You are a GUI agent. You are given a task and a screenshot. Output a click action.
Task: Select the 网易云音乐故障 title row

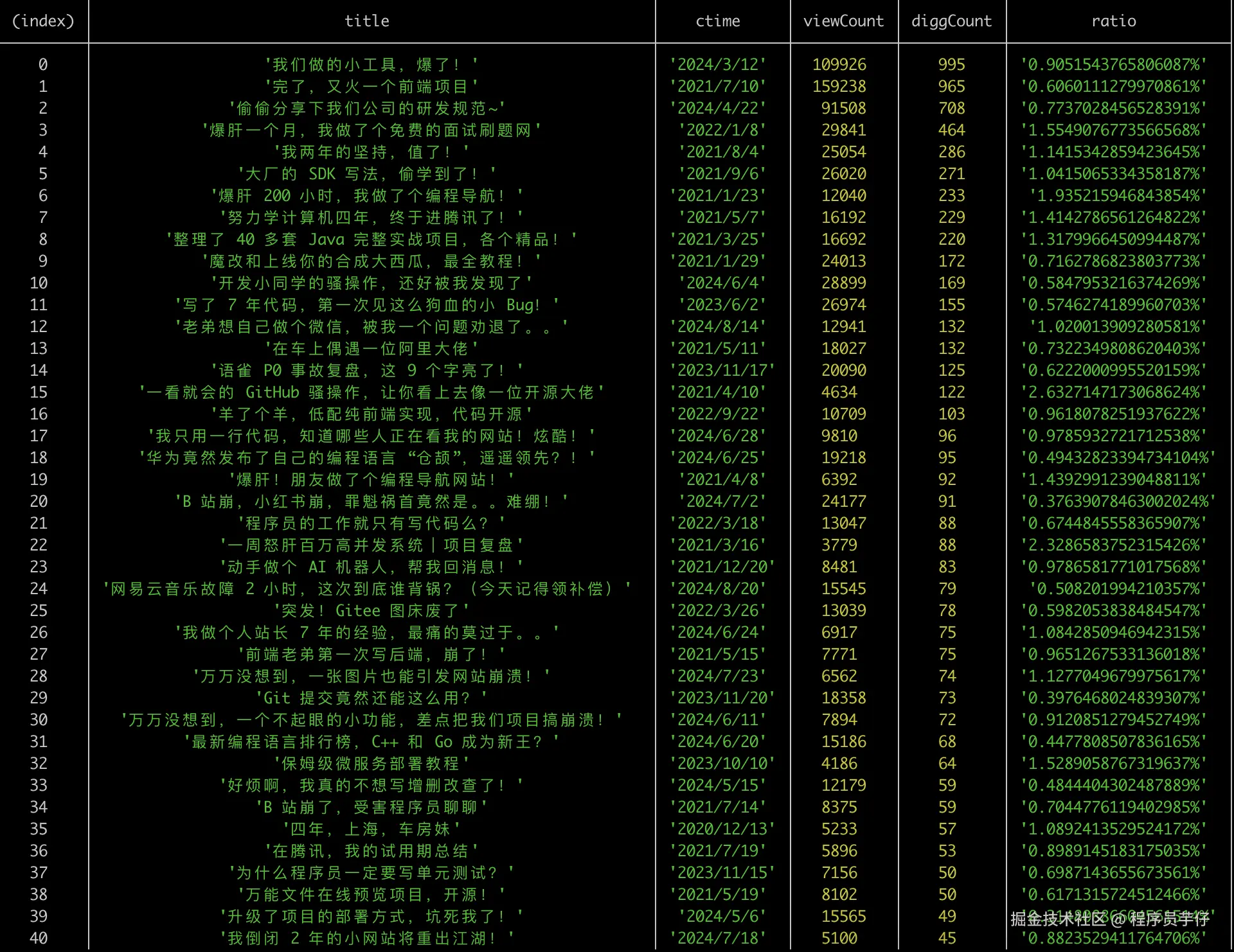(367, 589)
